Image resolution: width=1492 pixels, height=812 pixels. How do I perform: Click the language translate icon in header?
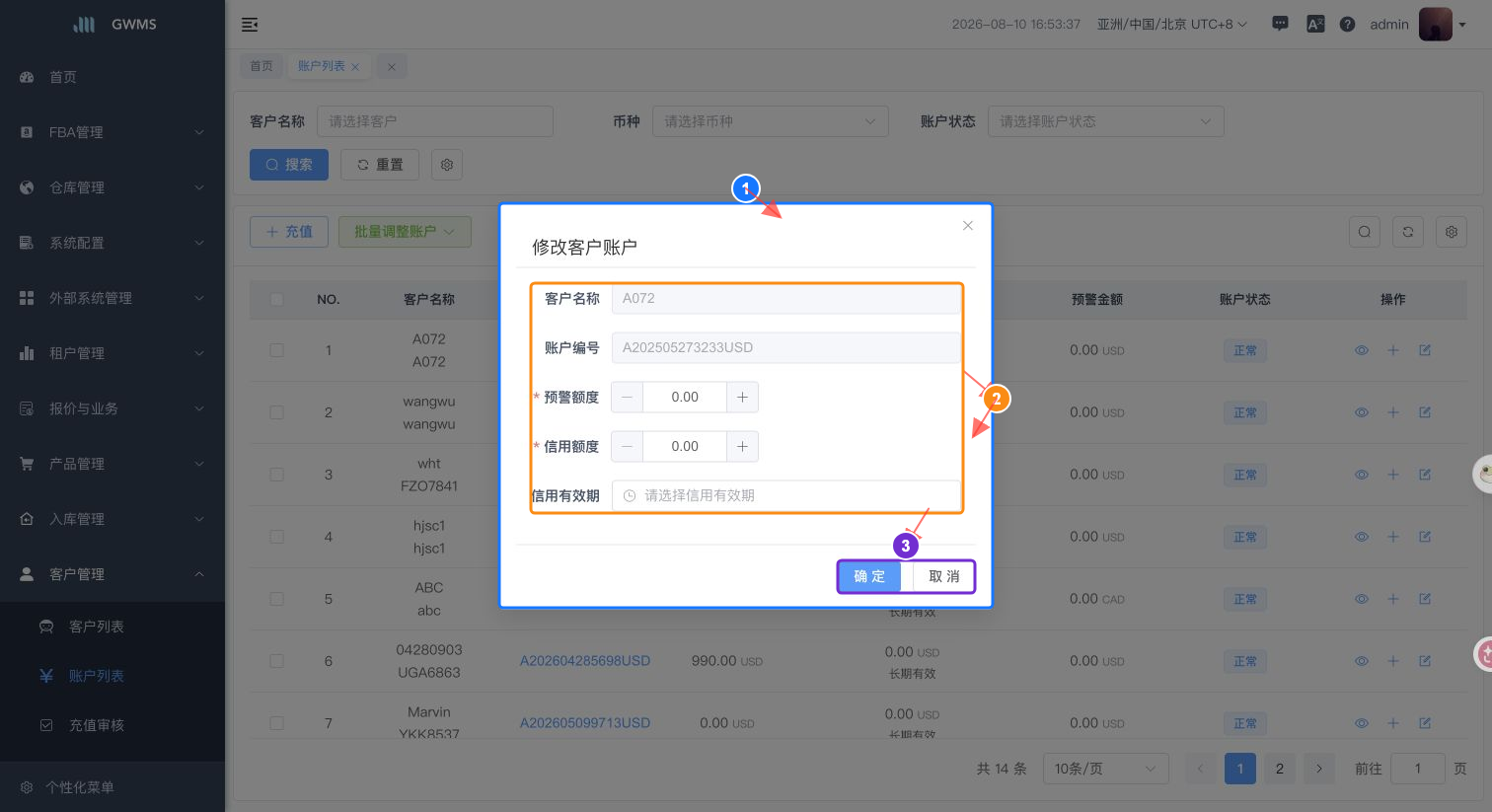point(1314,24)
